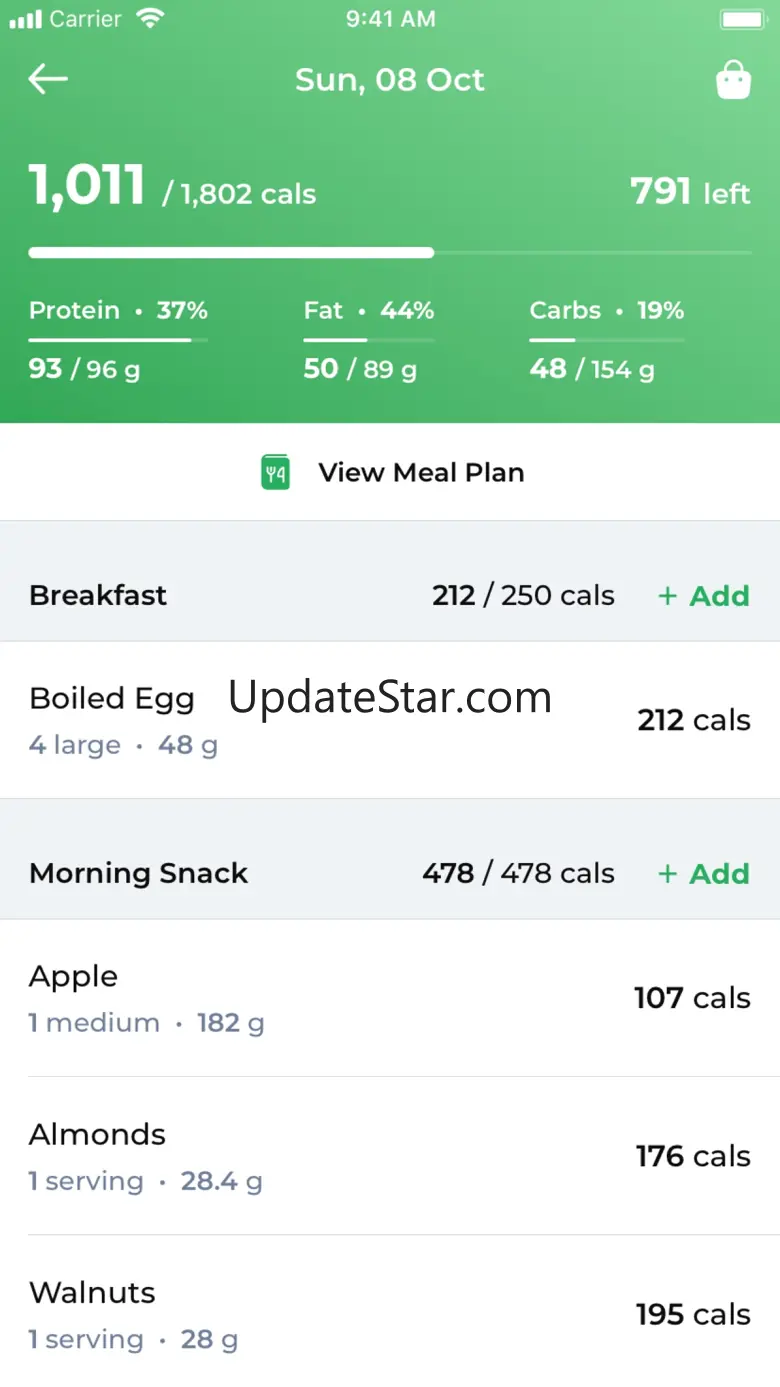Open the Almonds food entry
This screenshot has height=1387, width=780.
(390, 1156)
